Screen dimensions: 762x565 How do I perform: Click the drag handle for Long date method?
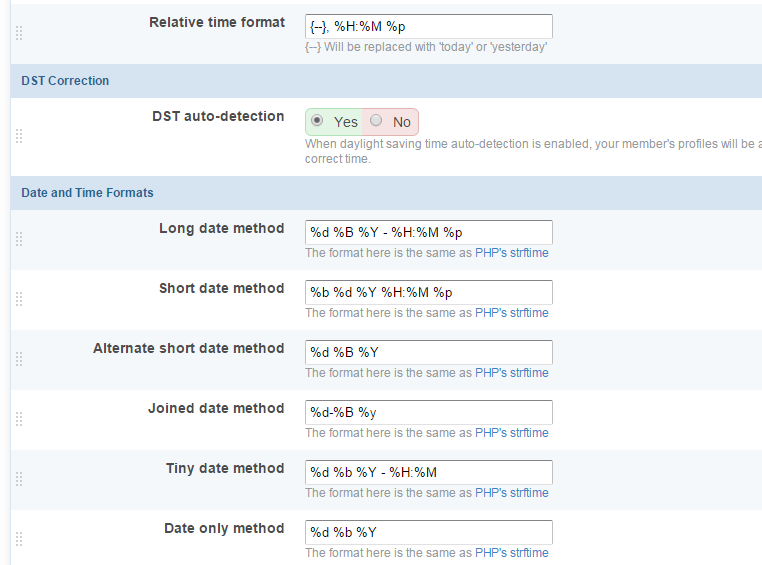[19, 239]
